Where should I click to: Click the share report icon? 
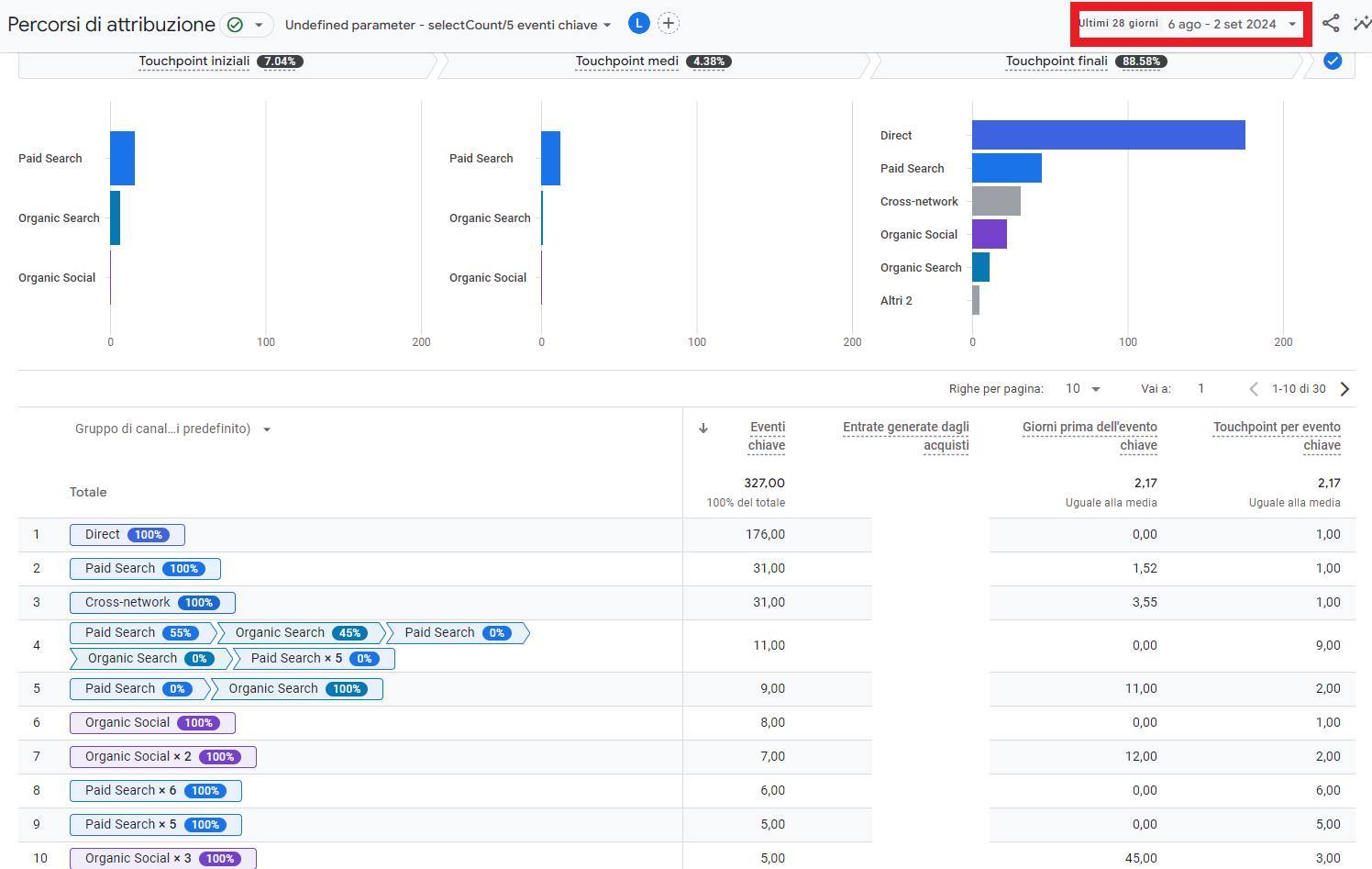click(1331, 24)
